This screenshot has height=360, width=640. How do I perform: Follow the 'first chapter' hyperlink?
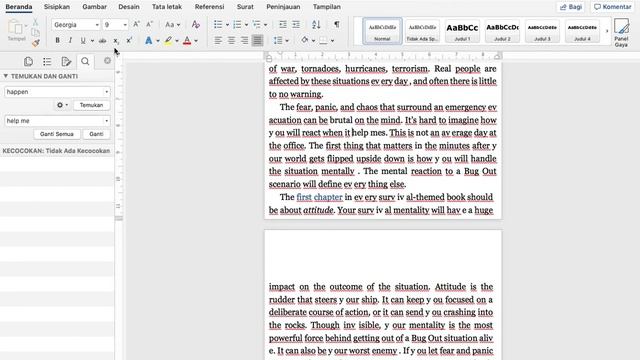[319, 197]
